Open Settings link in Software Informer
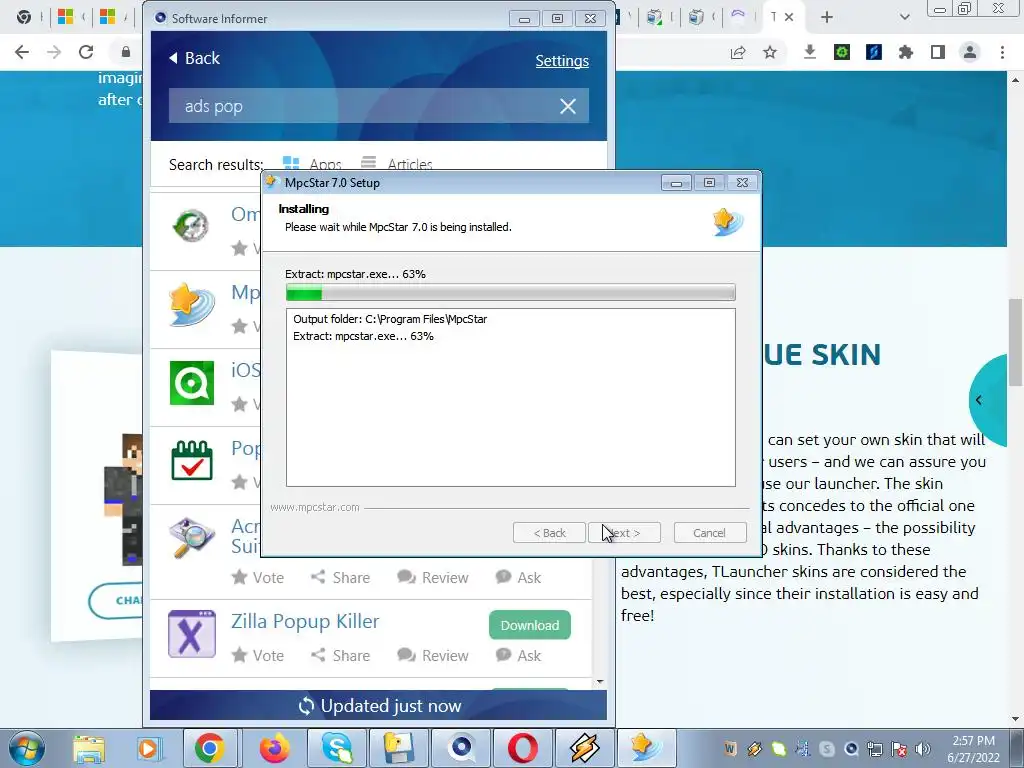The height and width of the screenshot is (768, 1024). pos(562,61)
